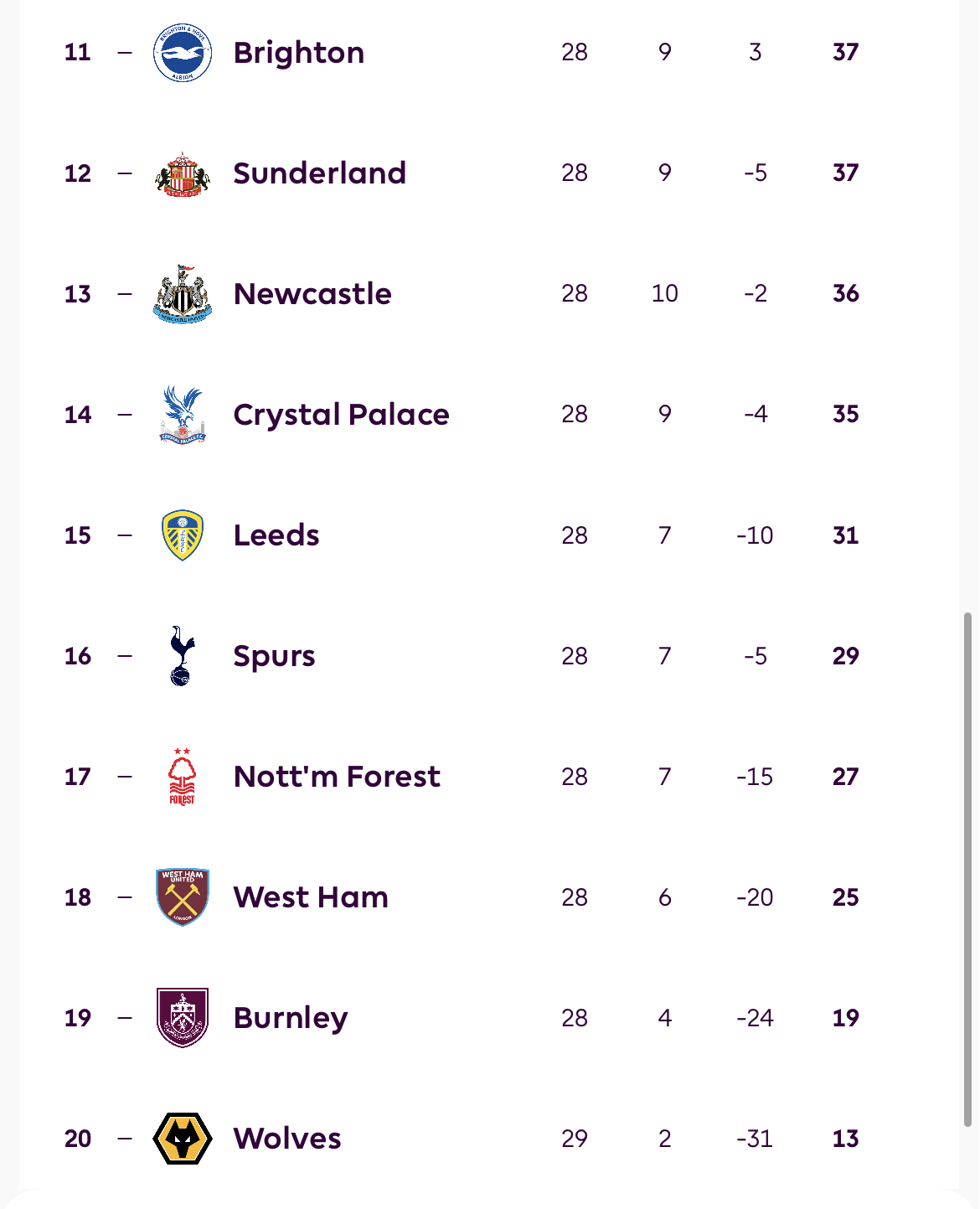This screenshot has width=980, height=1209.
Task: Open the Brighton team name link
Action: click(299, 53)
